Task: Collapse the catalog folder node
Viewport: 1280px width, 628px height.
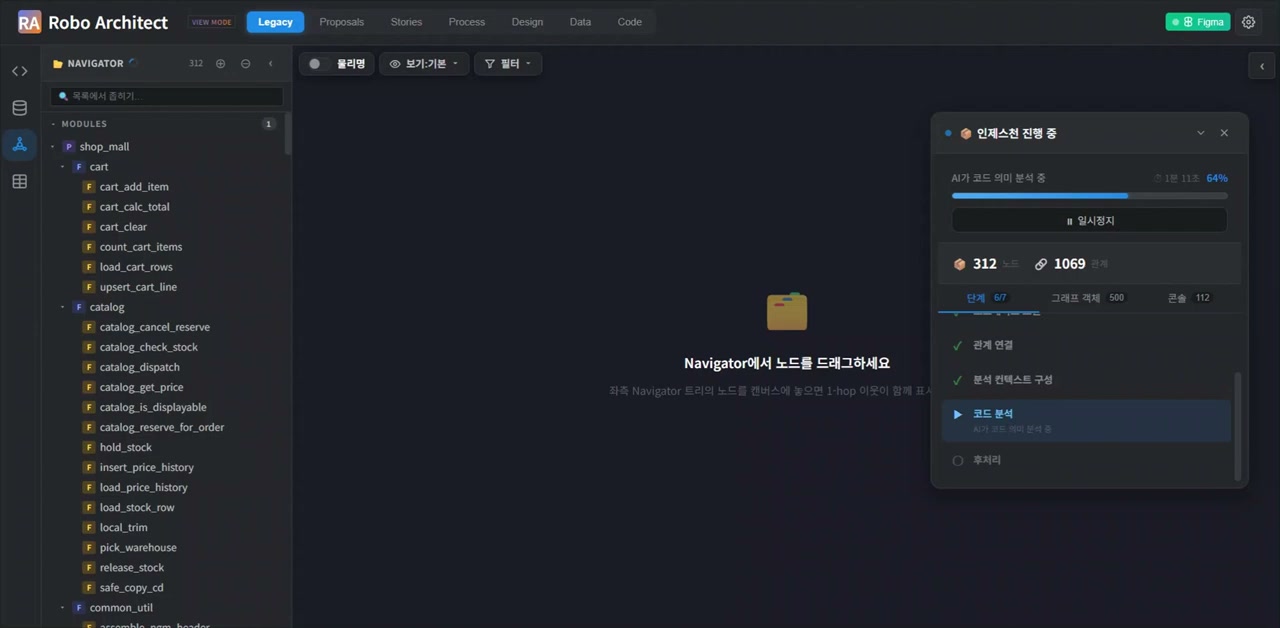Action: point(63,307)
